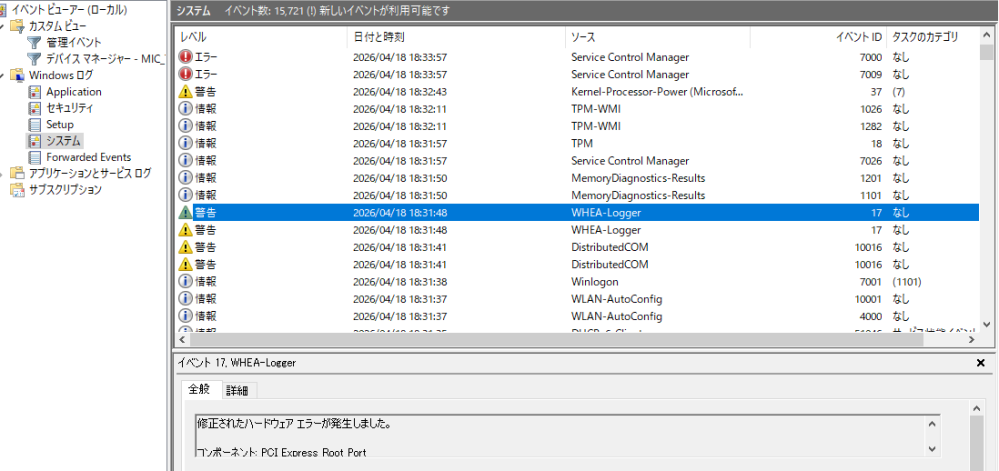
Task: Click the 管理イベント filter icon
Action: coord(34,43)
